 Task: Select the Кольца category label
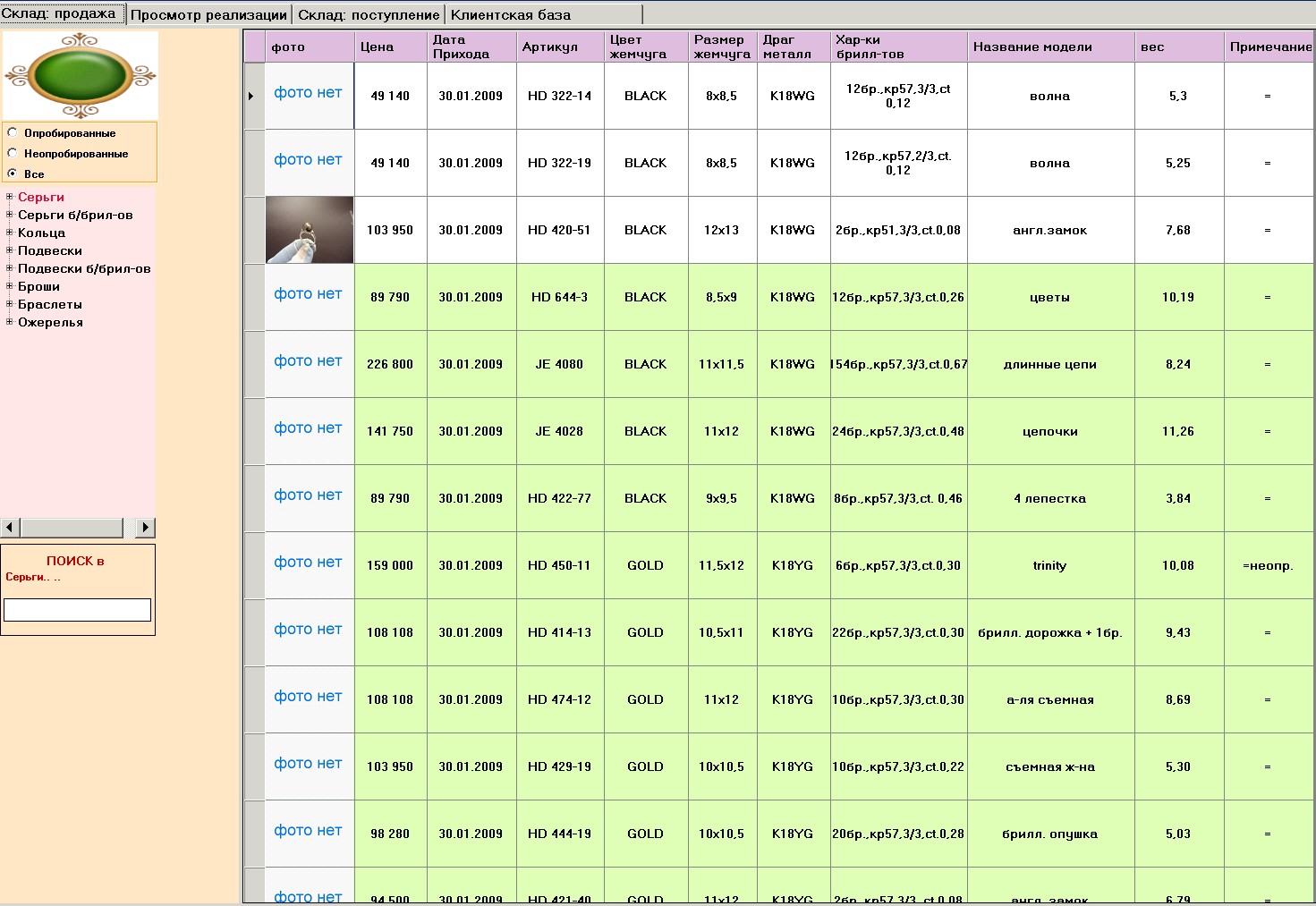pyautogui.click(x=41, y=233)
